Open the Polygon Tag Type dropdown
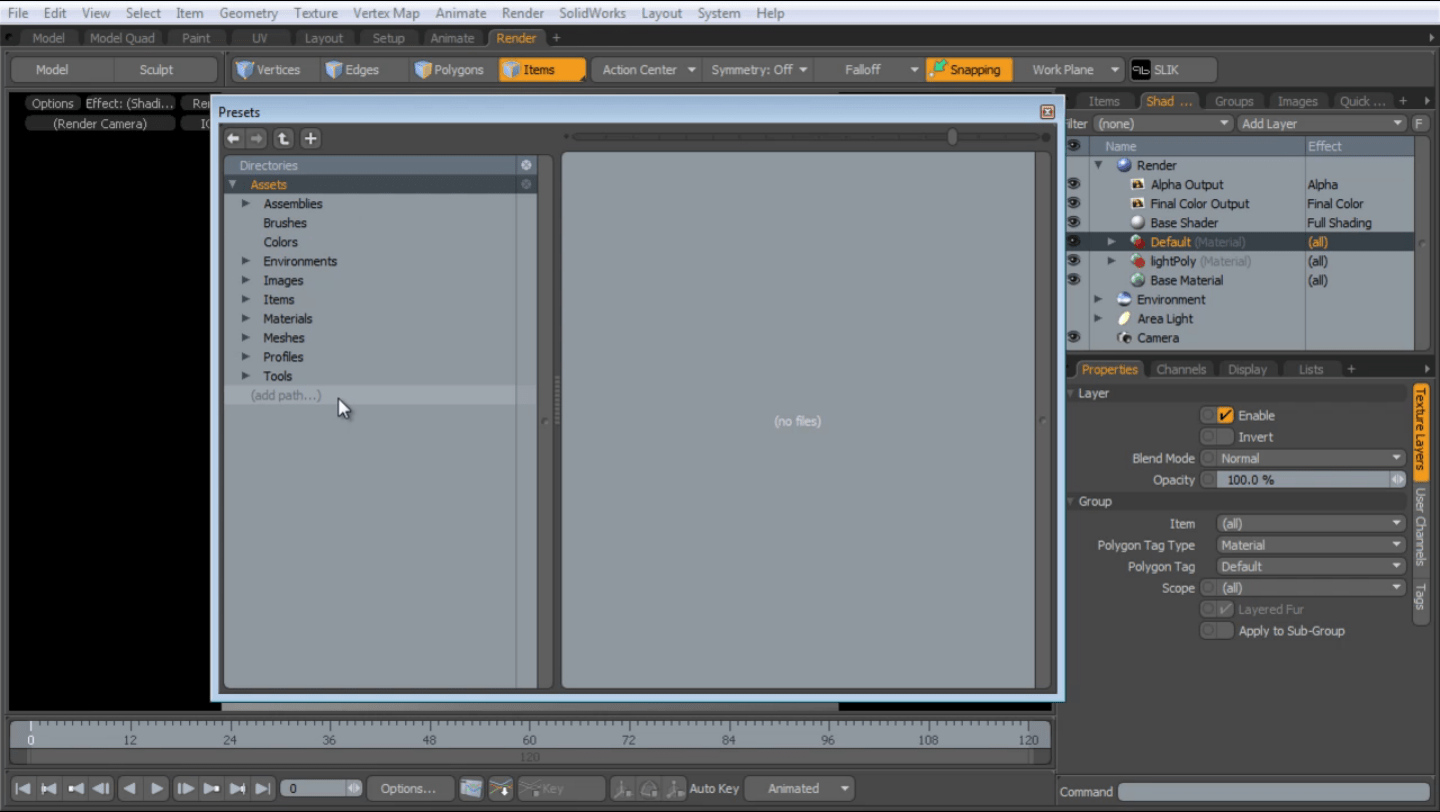 1310,545
